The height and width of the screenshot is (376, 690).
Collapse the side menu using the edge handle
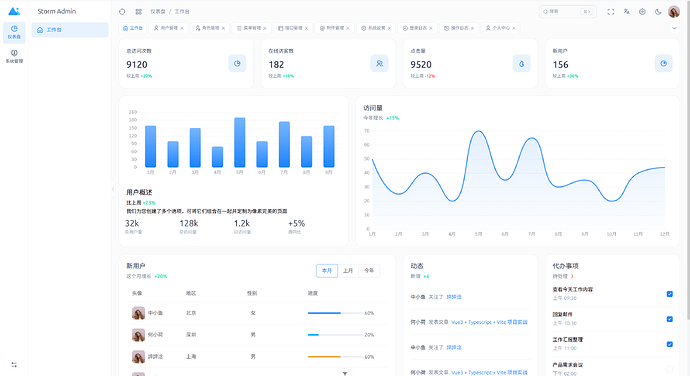click(113, 189)
